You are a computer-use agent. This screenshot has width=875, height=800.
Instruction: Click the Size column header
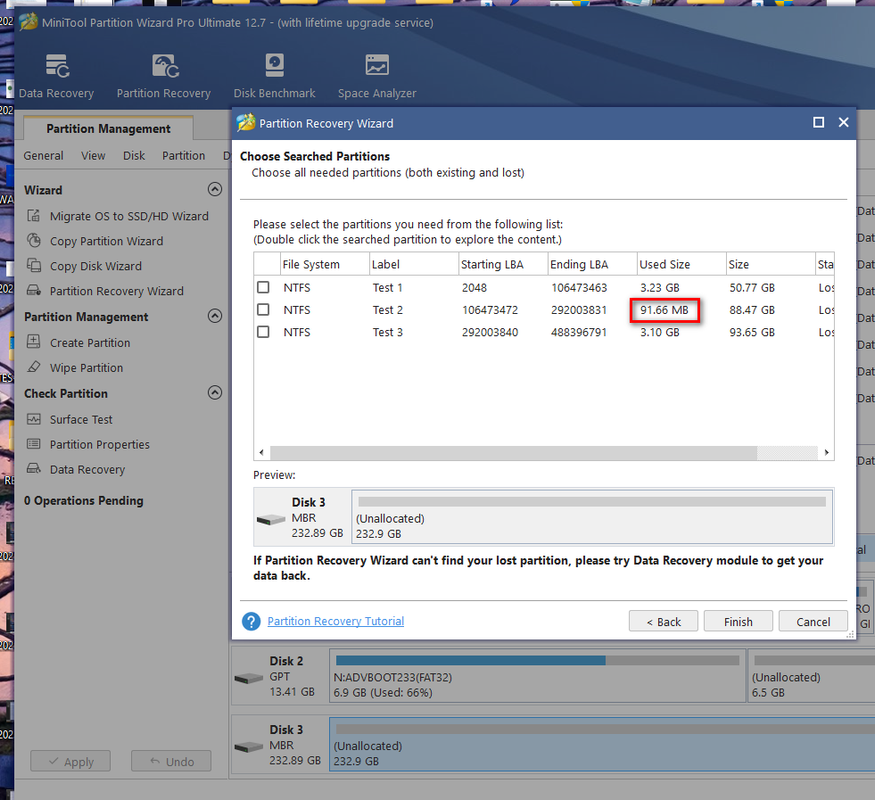point(771,264)
